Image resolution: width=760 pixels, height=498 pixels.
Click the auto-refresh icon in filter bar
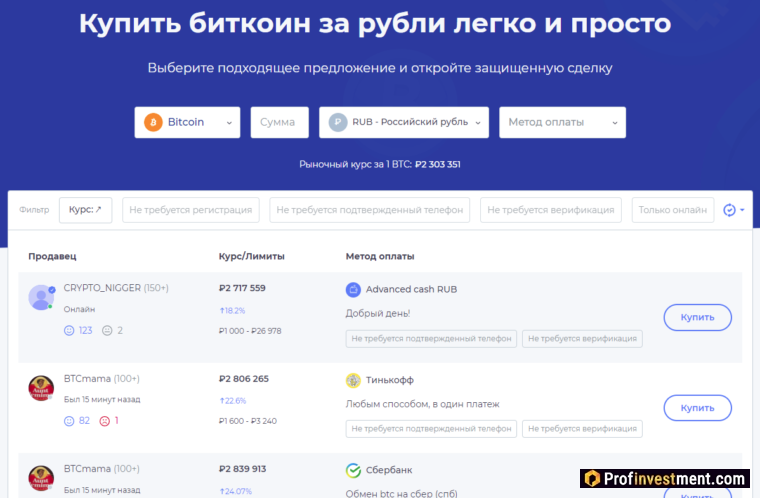pyautogui.click(x=729, y=210)
